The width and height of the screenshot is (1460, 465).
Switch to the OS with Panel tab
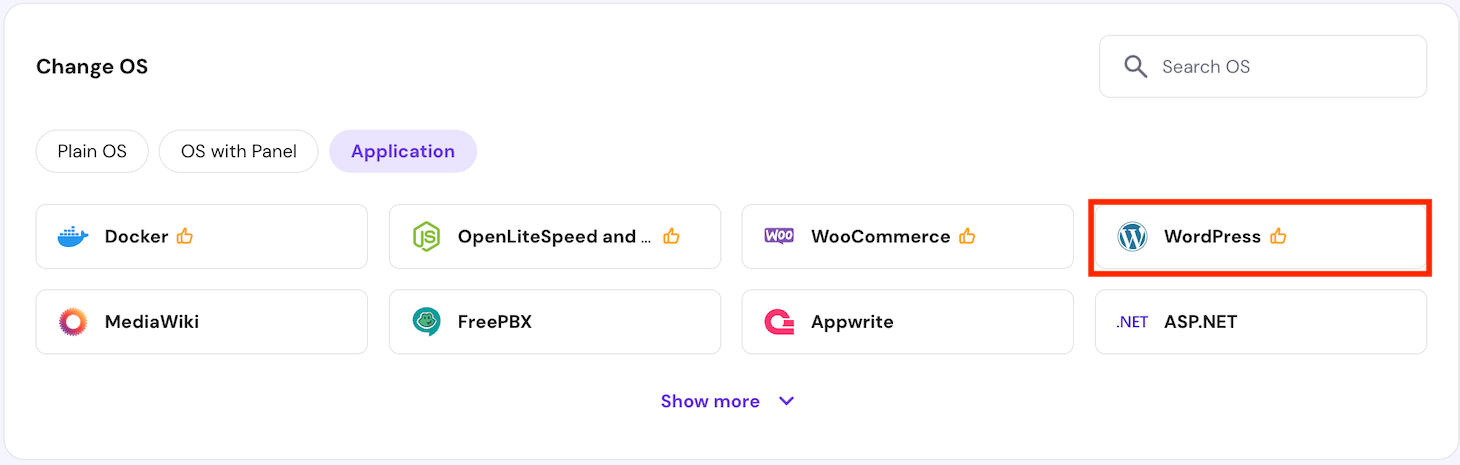[239, 152]
